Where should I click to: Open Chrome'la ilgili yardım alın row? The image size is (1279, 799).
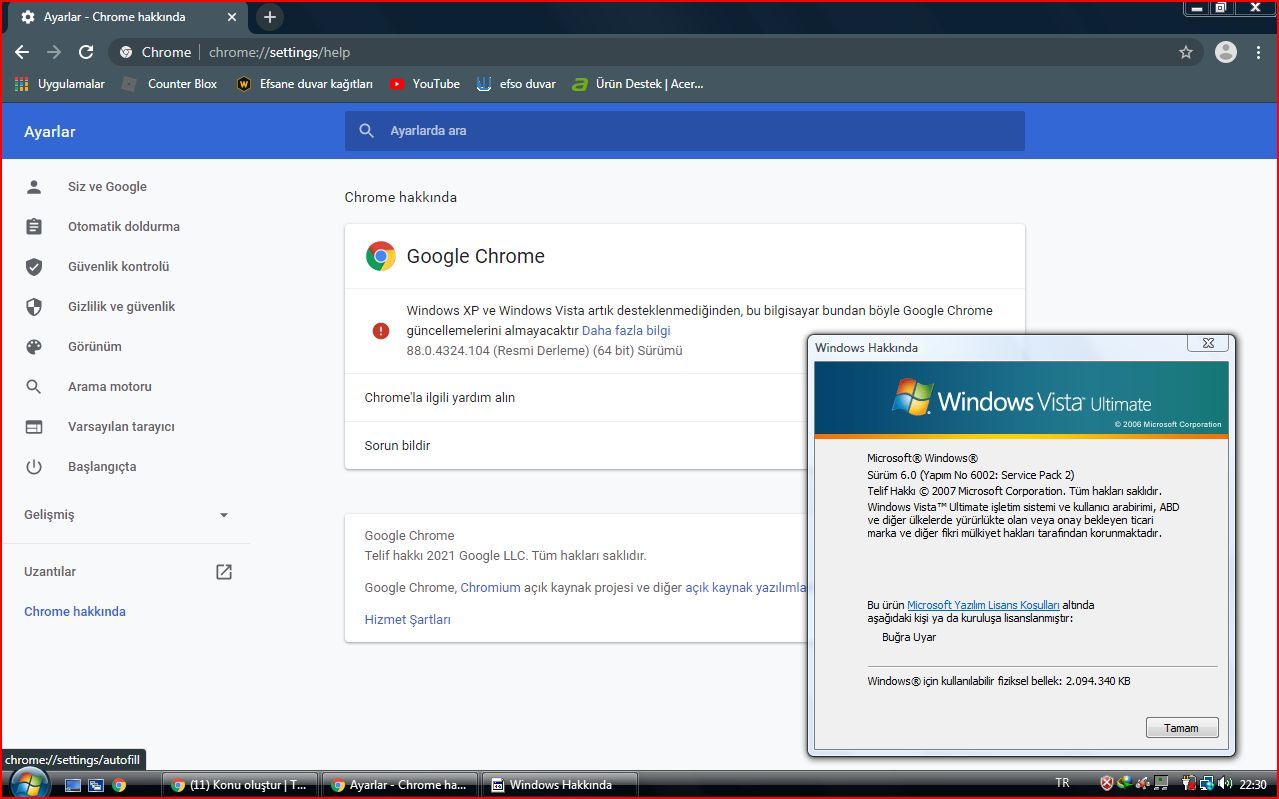[576, 398]
